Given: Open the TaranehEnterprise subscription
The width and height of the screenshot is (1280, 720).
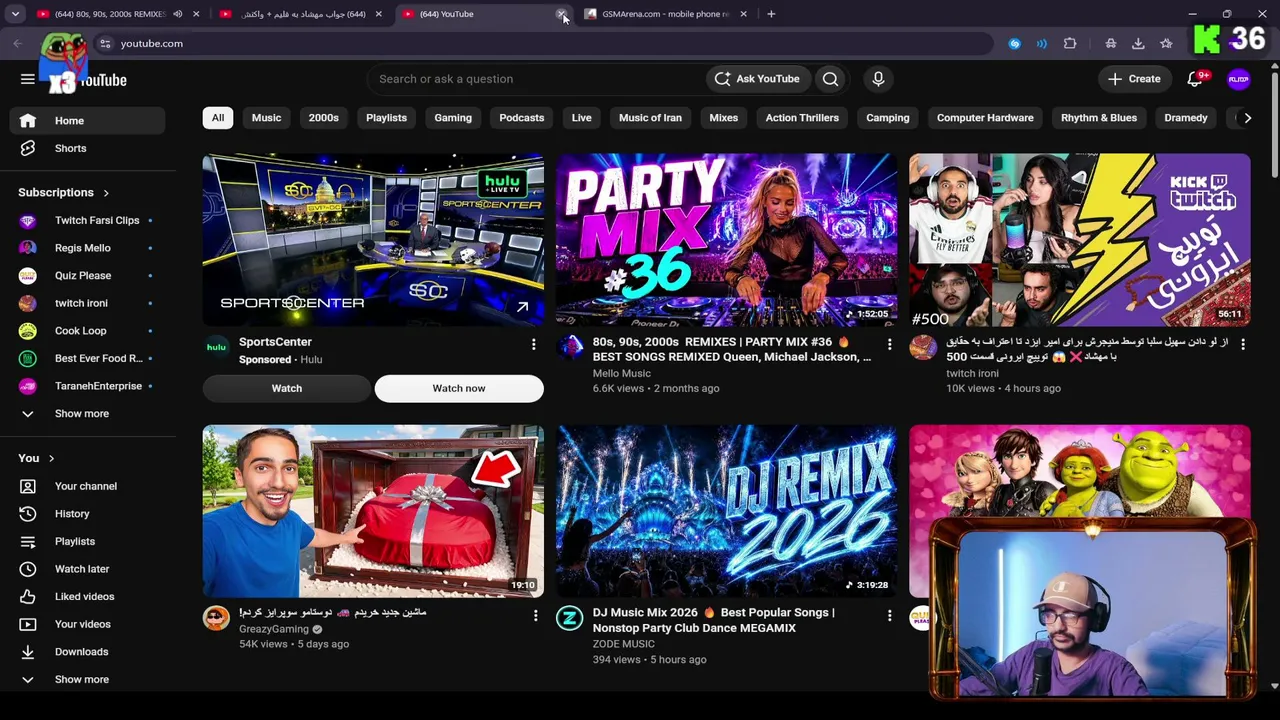Looking at the screenshot, I should tap(88, 386).
